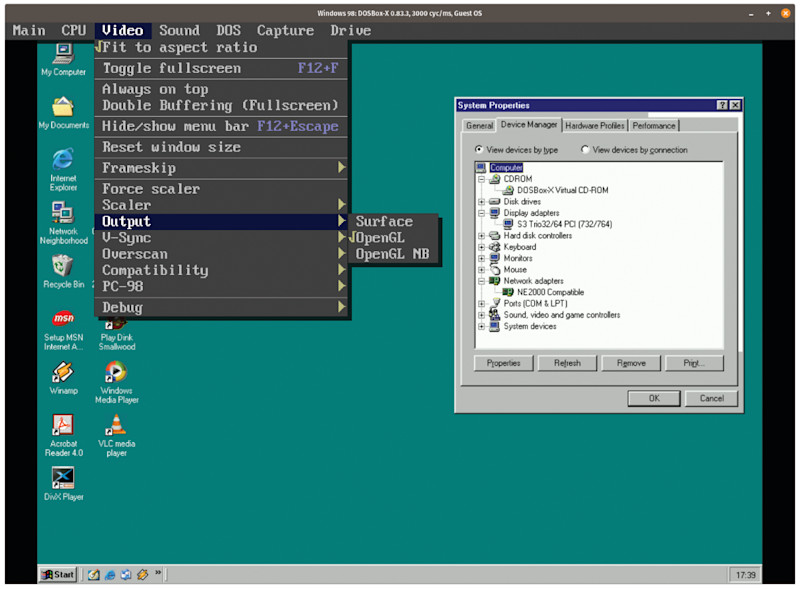Viewport: 800px width, 589px height.
Task: Toggle Double Buffering (Fullscreen) option
Action: click(221, 106)
